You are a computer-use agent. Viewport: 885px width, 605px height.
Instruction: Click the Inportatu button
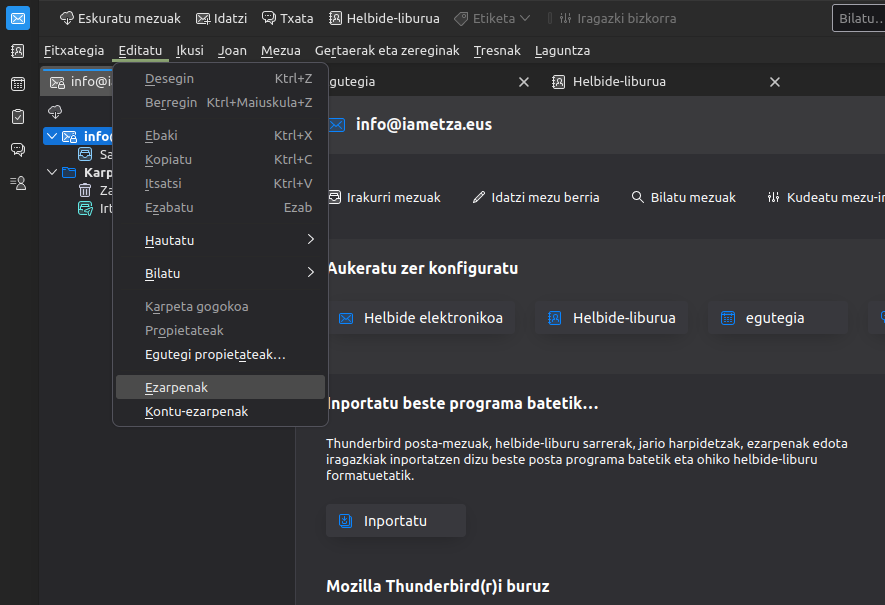click(x=396, y=521)
